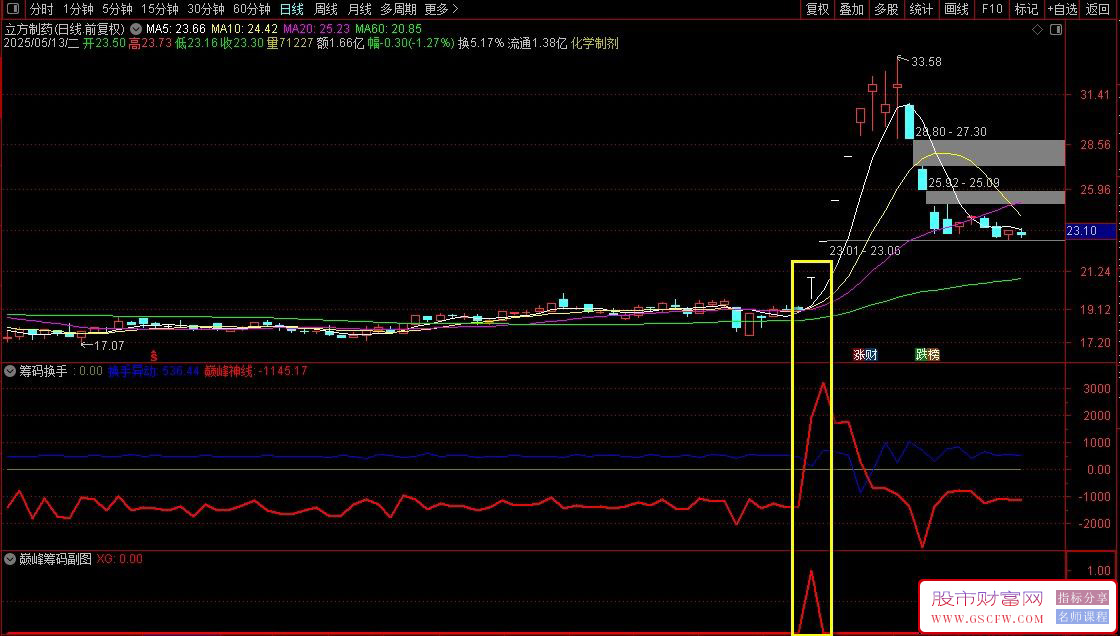Click the 涨财 tag on chart
The width and height of the screenshot is (1120, 636).
click(865, 354)
